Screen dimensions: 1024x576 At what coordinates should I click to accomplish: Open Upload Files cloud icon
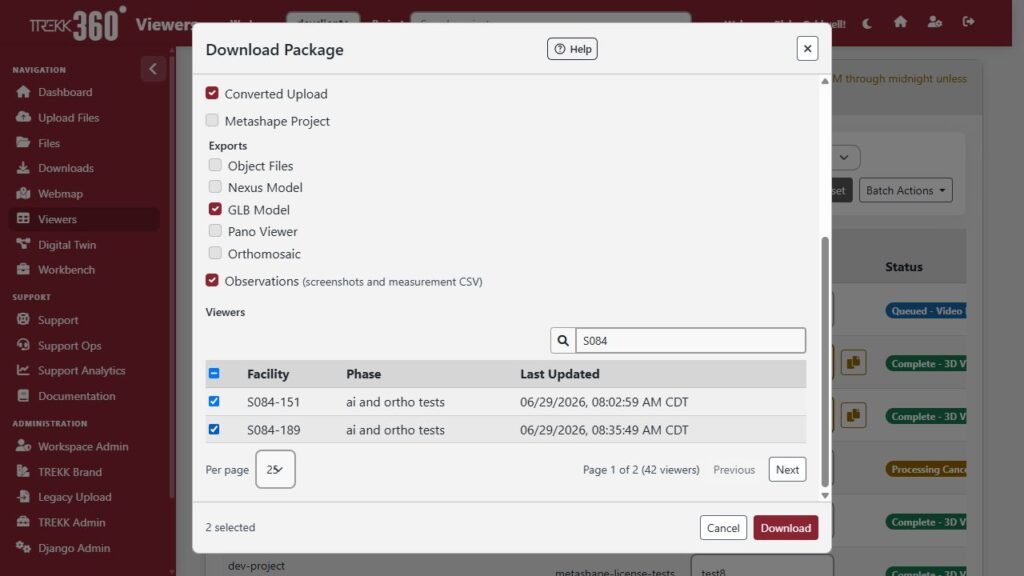coord(24,117)
